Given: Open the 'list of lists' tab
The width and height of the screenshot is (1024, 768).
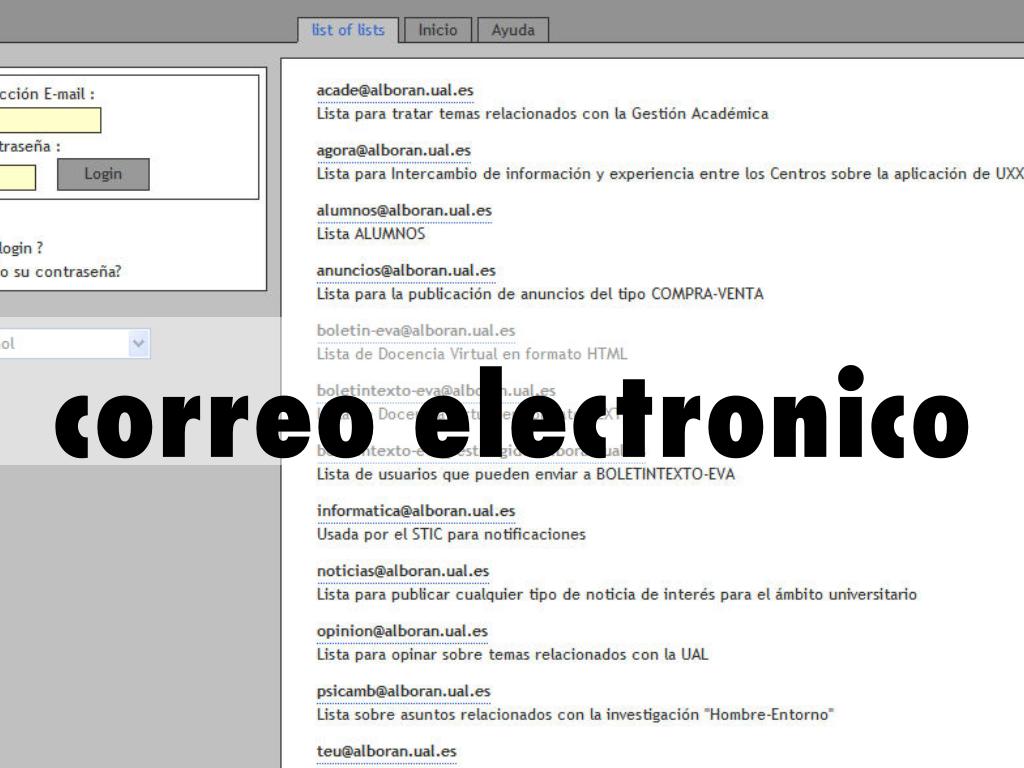Looking at the screenshot, I should [x=348, y=30].
